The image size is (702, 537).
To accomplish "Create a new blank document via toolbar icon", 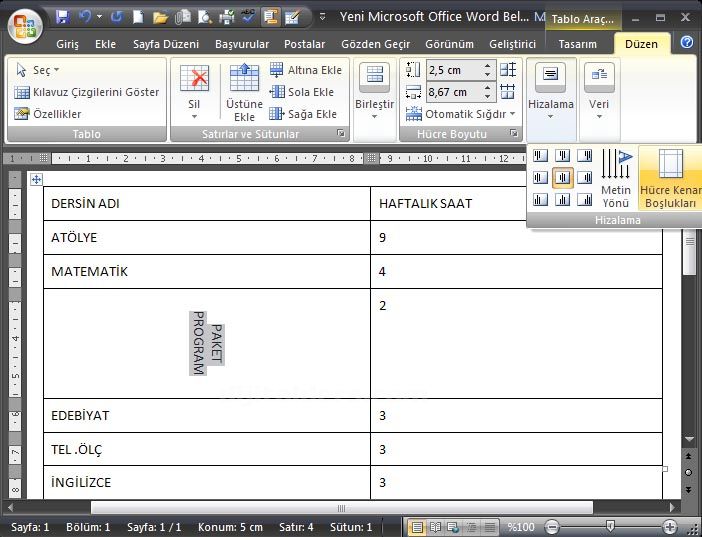I will click(x=138, y=17).
